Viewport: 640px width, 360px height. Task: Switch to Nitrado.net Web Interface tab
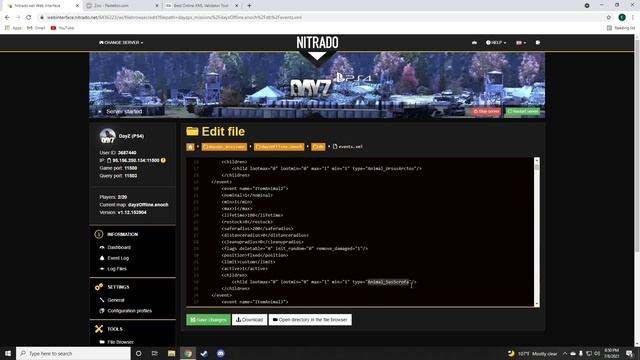tap(38, 6)
